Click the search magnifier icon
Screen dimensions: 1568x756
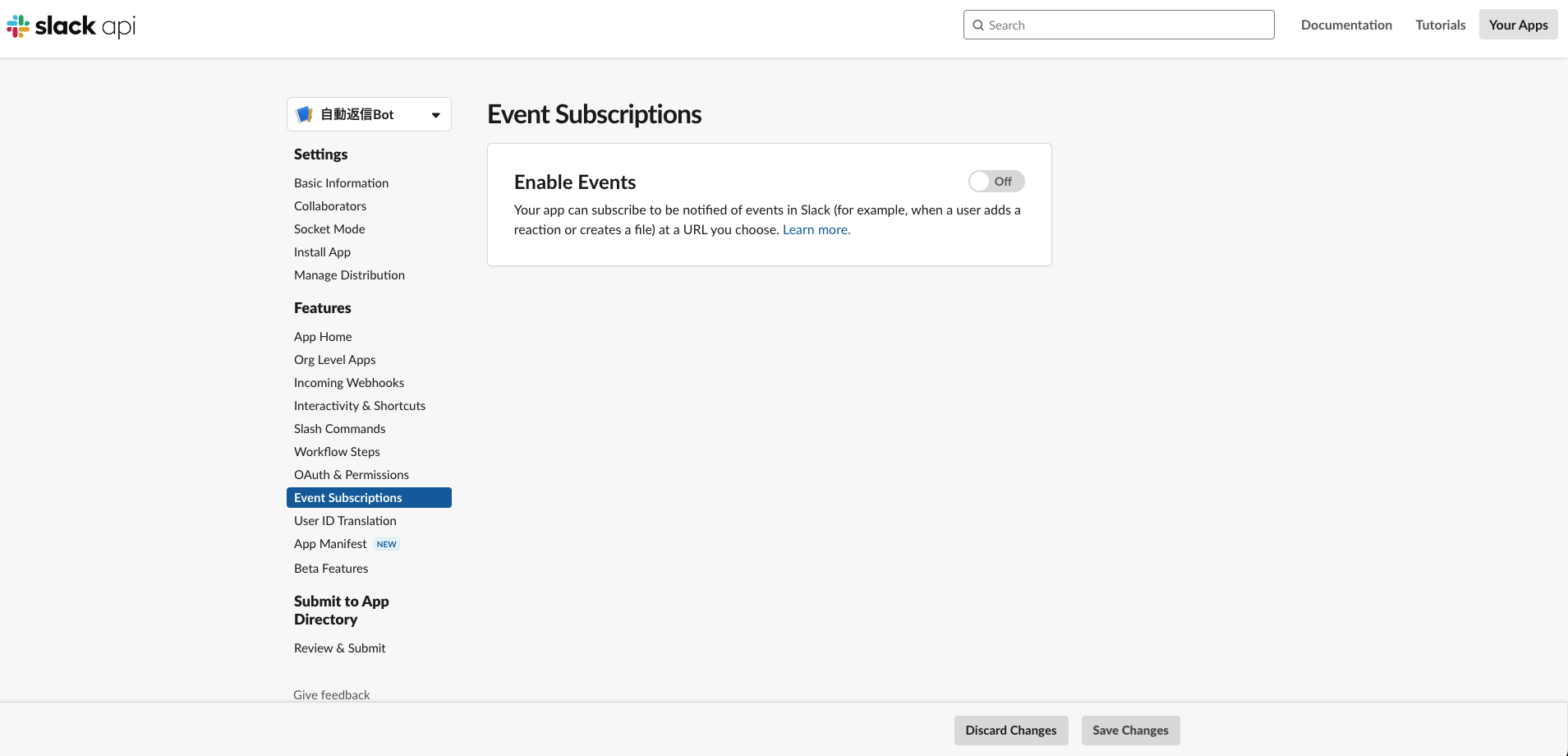coord(978,25)
